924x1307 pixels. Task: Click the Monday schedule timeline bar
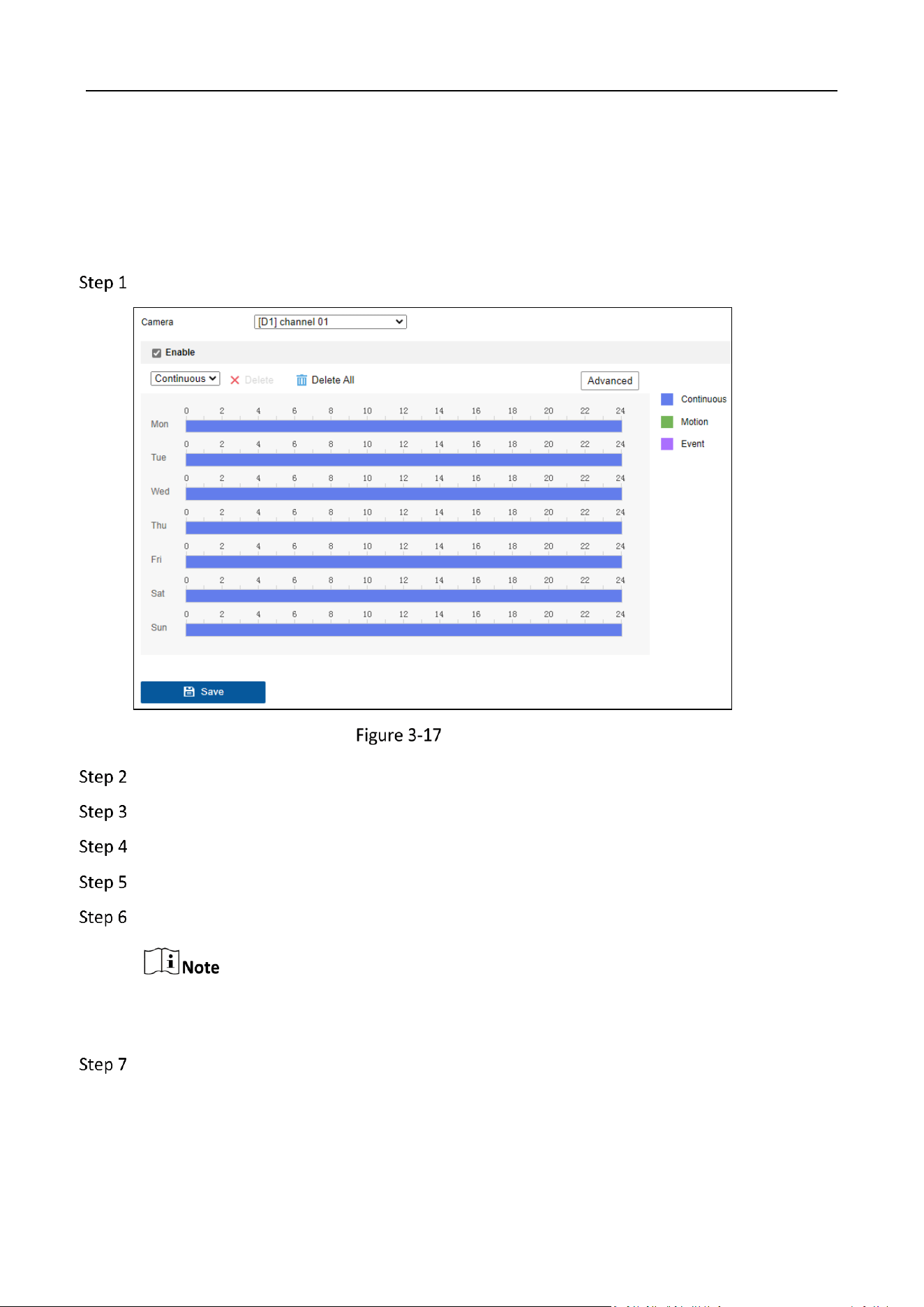(403, 426)
